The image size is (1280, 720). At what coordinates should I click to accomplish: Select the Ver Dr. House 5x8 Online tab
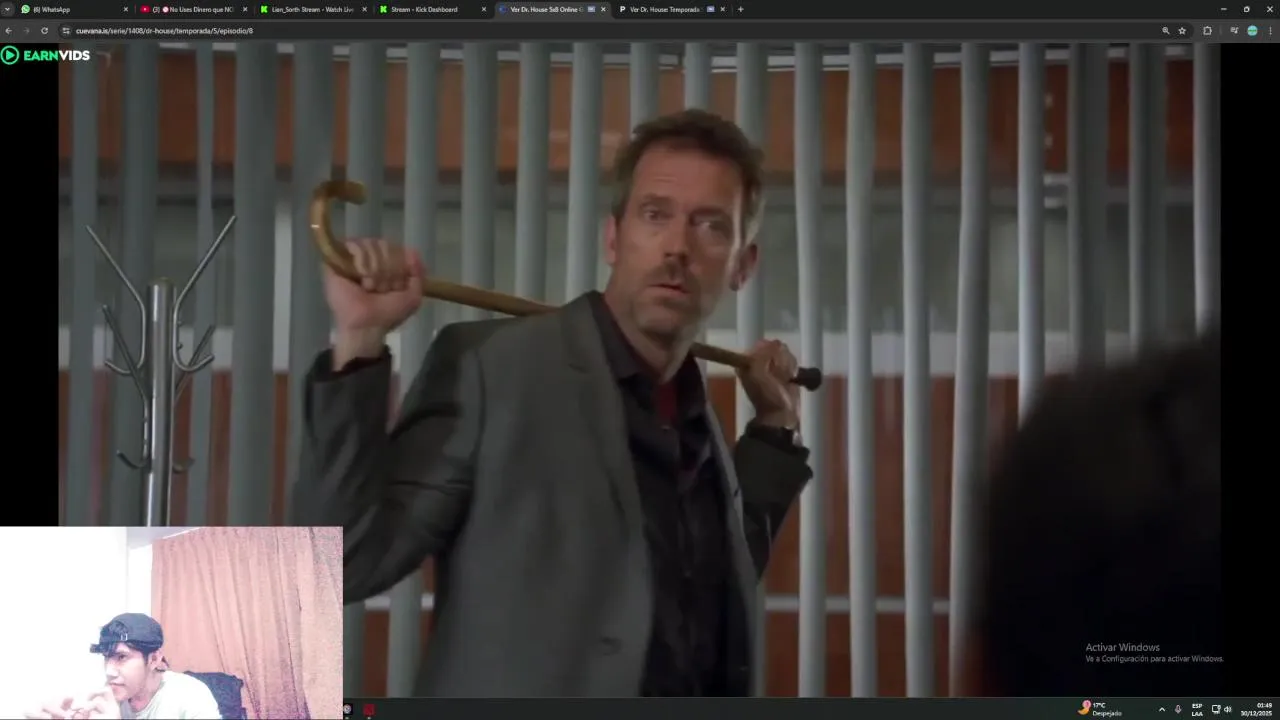coord(551,9)
